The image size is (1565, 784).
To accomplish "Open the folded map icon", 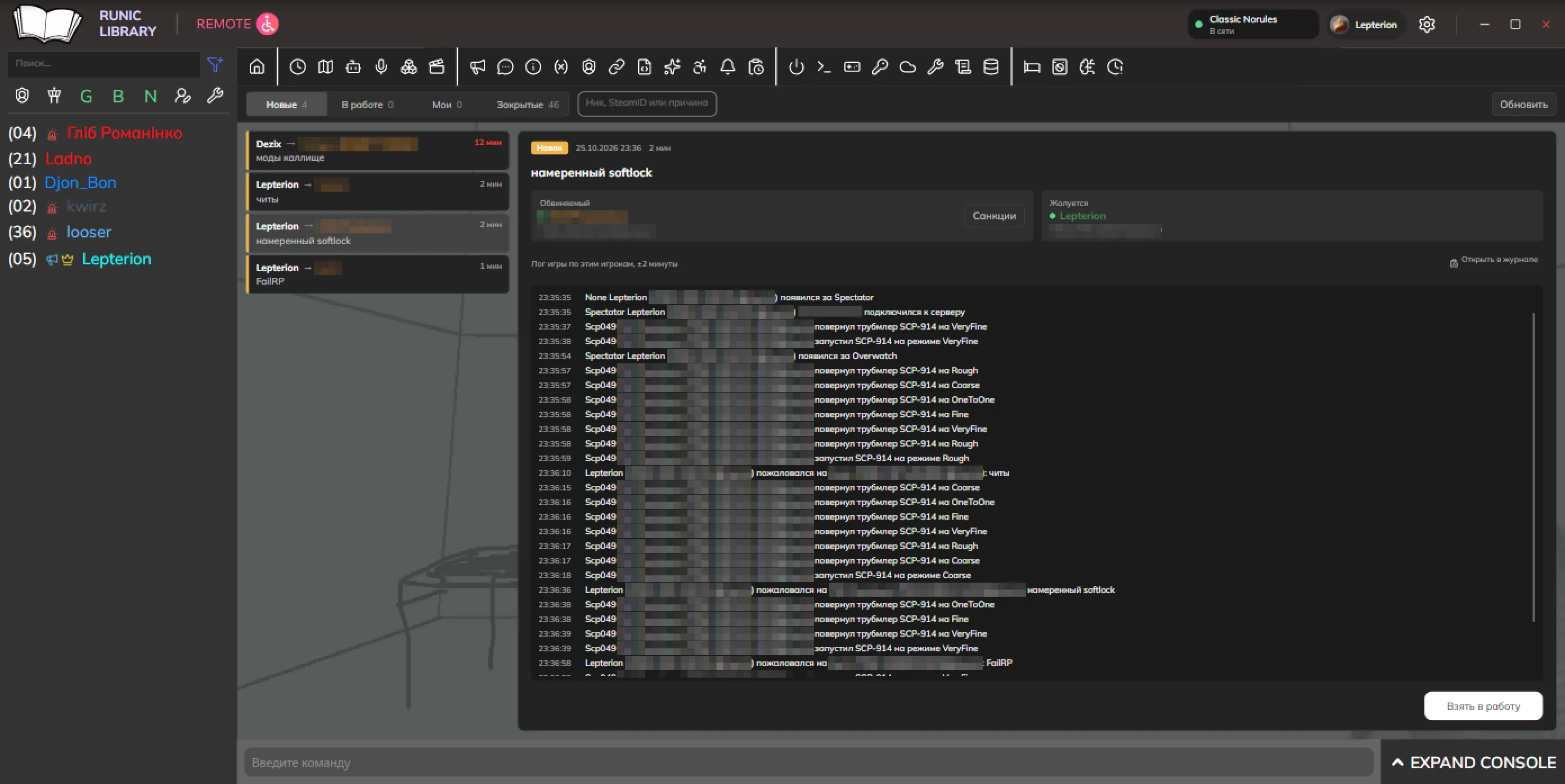I will click(x=326, y=67).
